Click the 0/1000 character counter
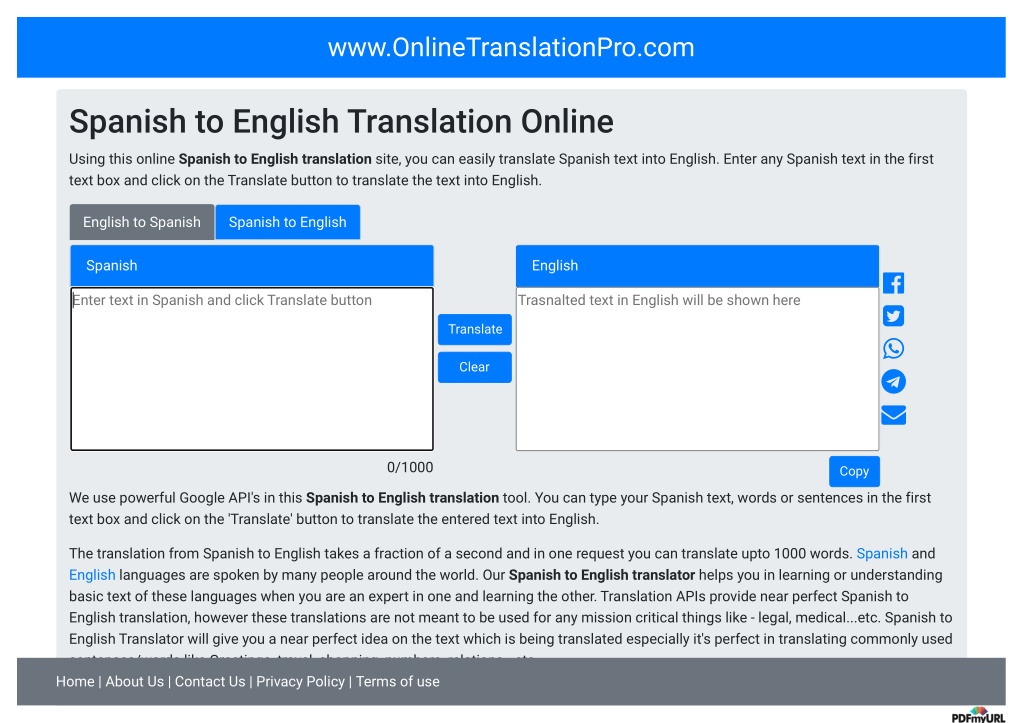 (x=410, y=468)
